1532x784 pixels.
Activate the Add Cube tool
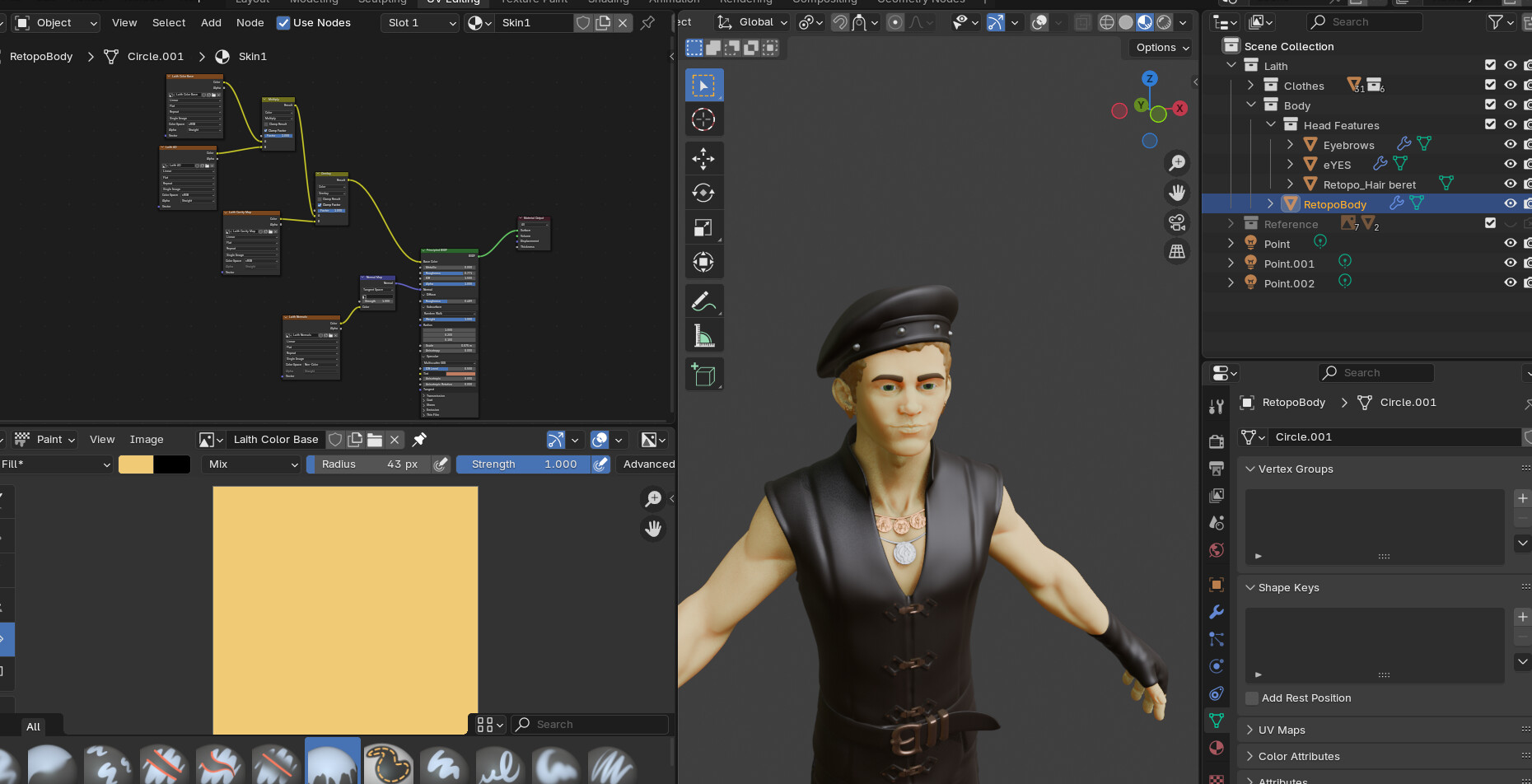tap(704, 374)
